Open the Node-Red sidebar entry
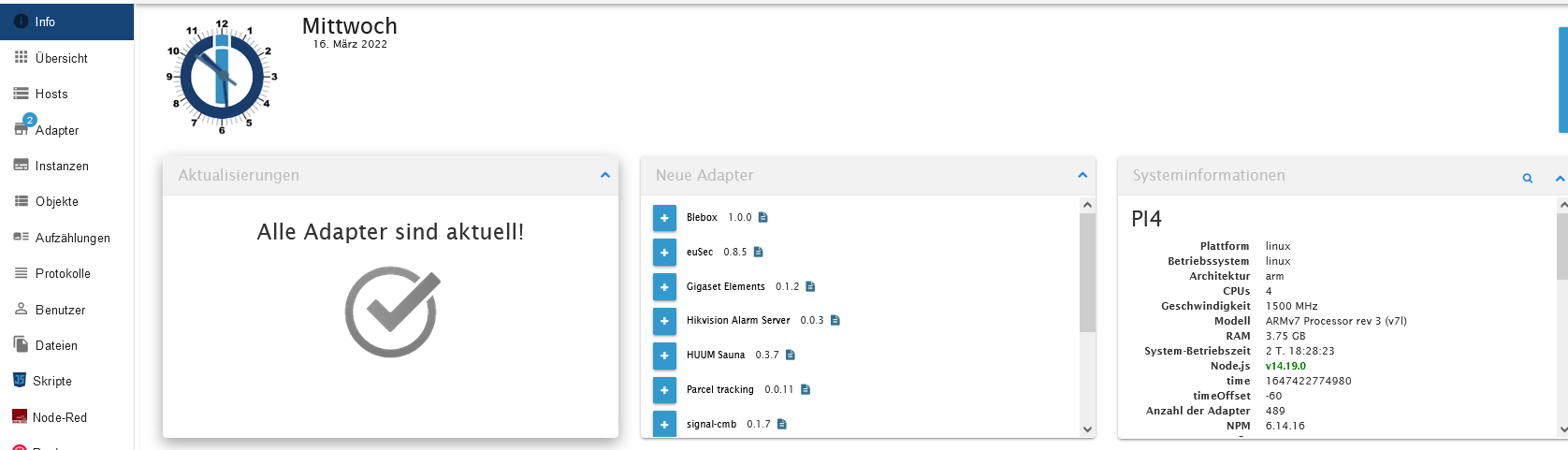 [59, 417]
